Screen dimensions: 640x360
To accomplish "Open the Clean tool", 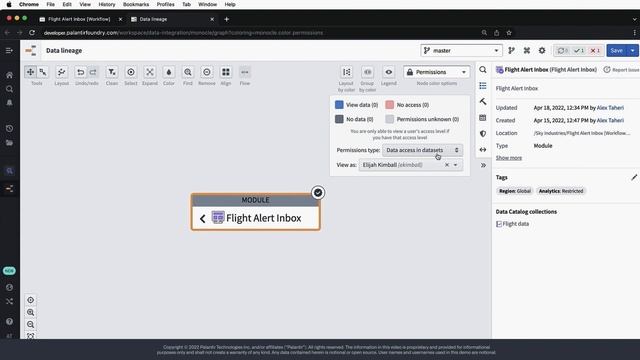I will point(112,72).
